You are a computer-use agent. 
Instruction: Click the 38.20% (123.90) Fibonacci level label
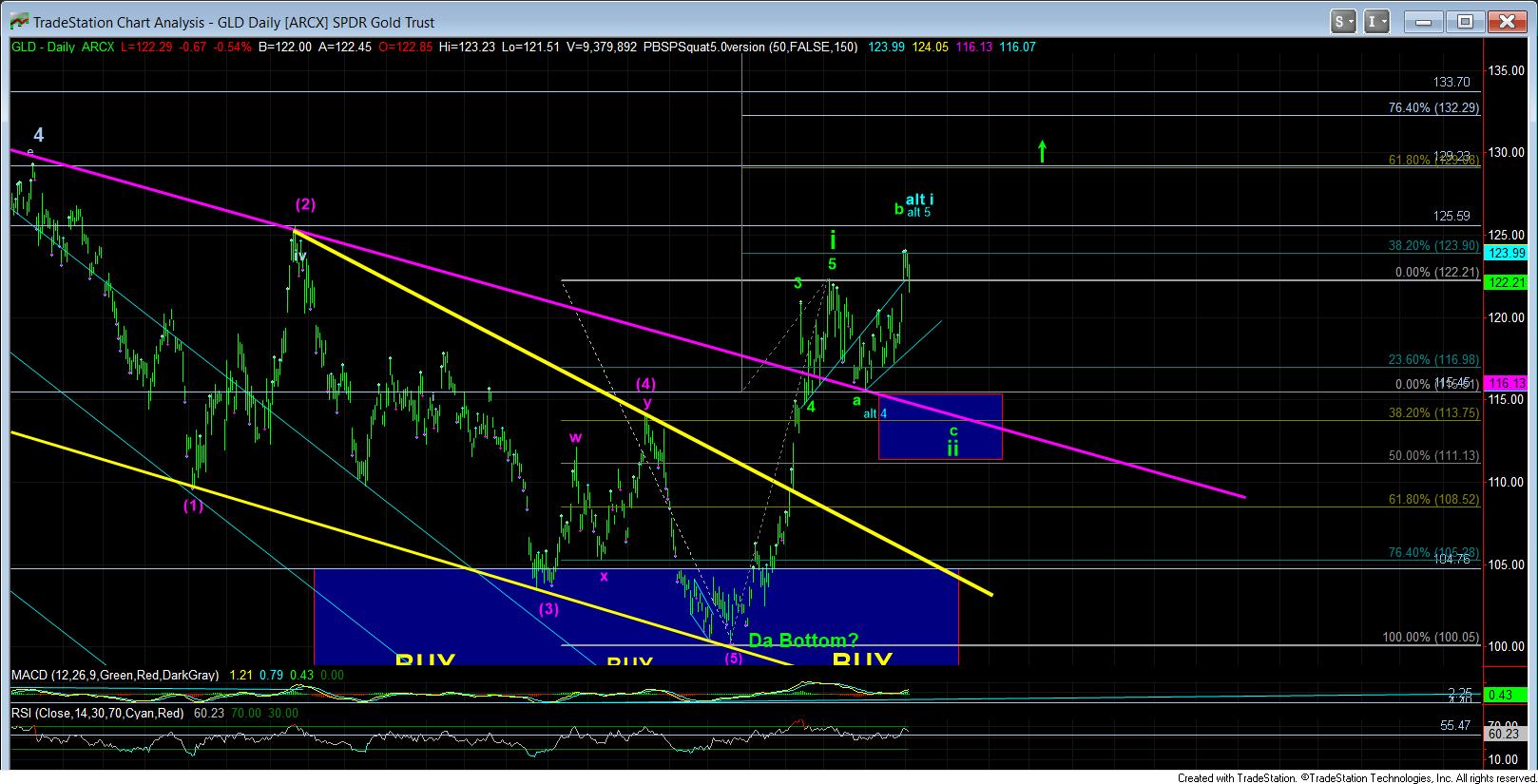click(1433, 245)
